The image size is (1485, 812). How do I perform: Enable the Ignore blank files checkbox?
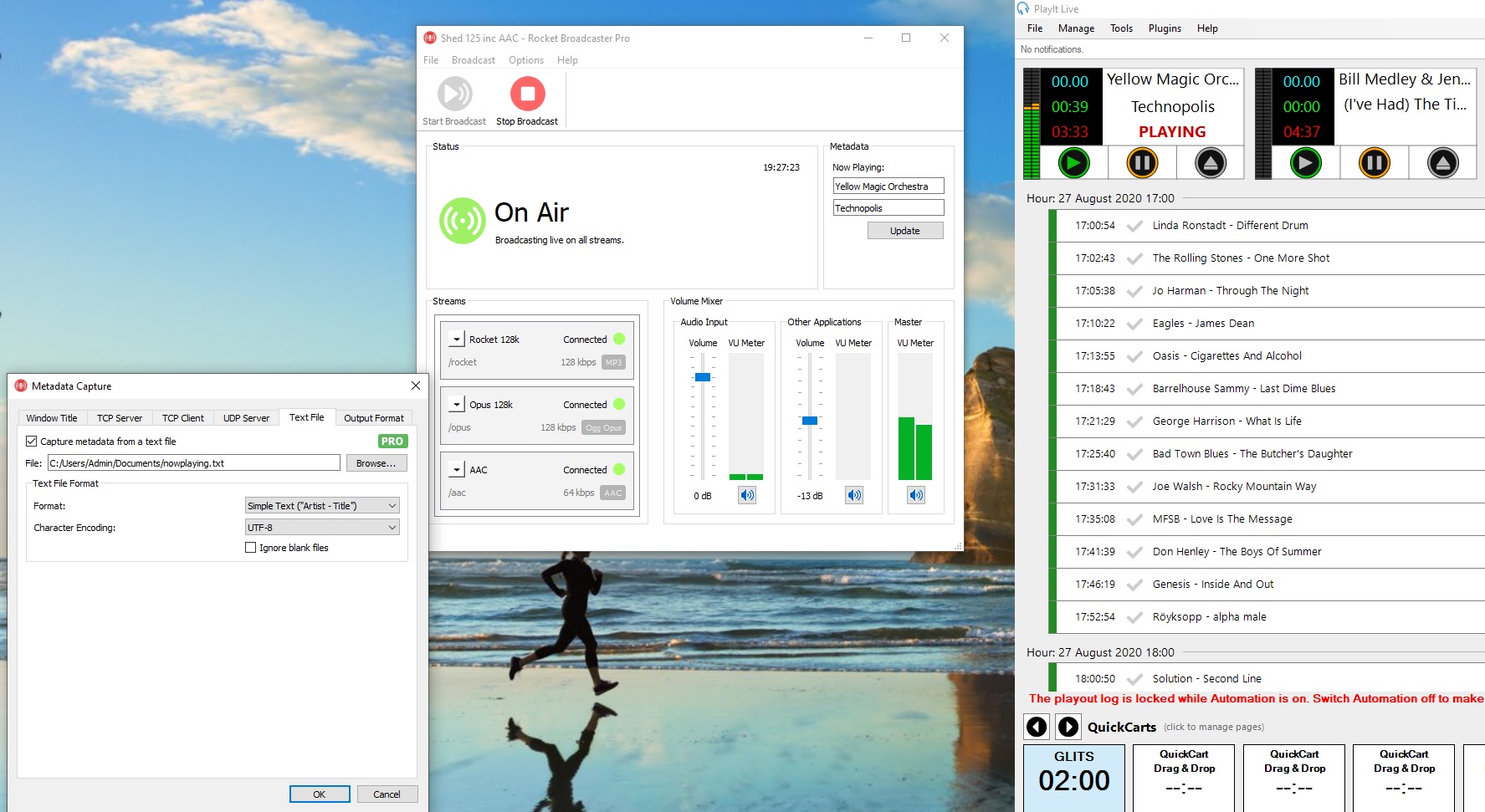click(x=250, y=548)
